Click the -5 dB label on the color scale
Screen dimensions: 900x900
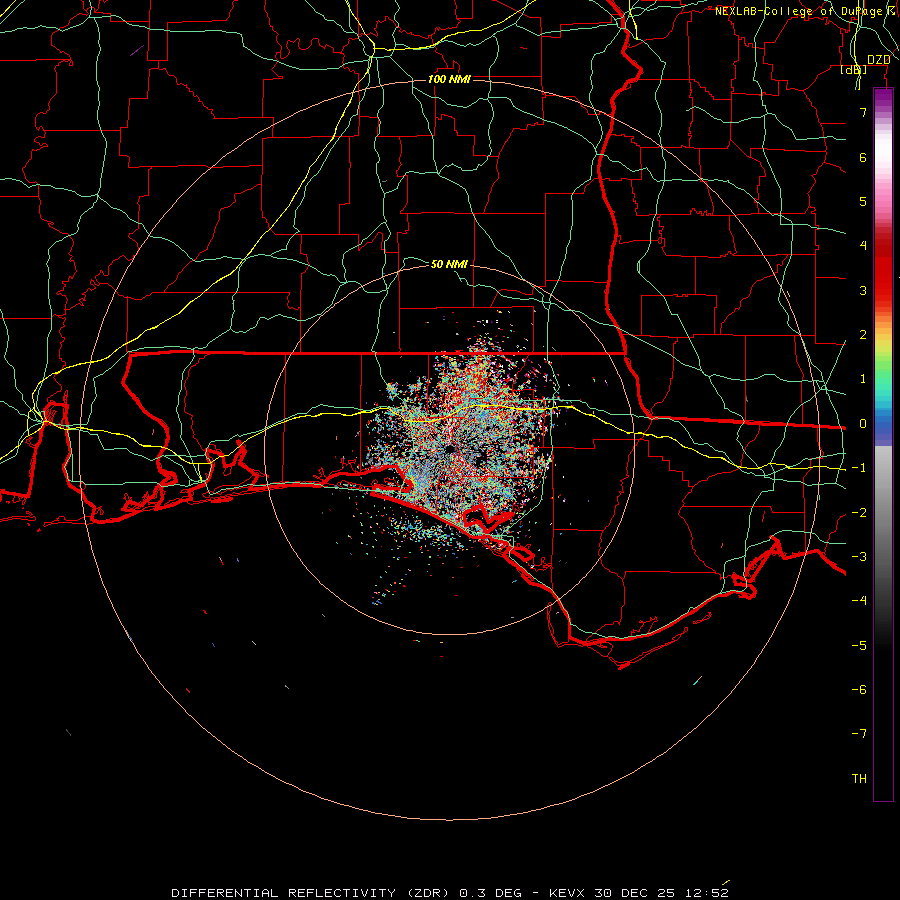tap(859, 646)
